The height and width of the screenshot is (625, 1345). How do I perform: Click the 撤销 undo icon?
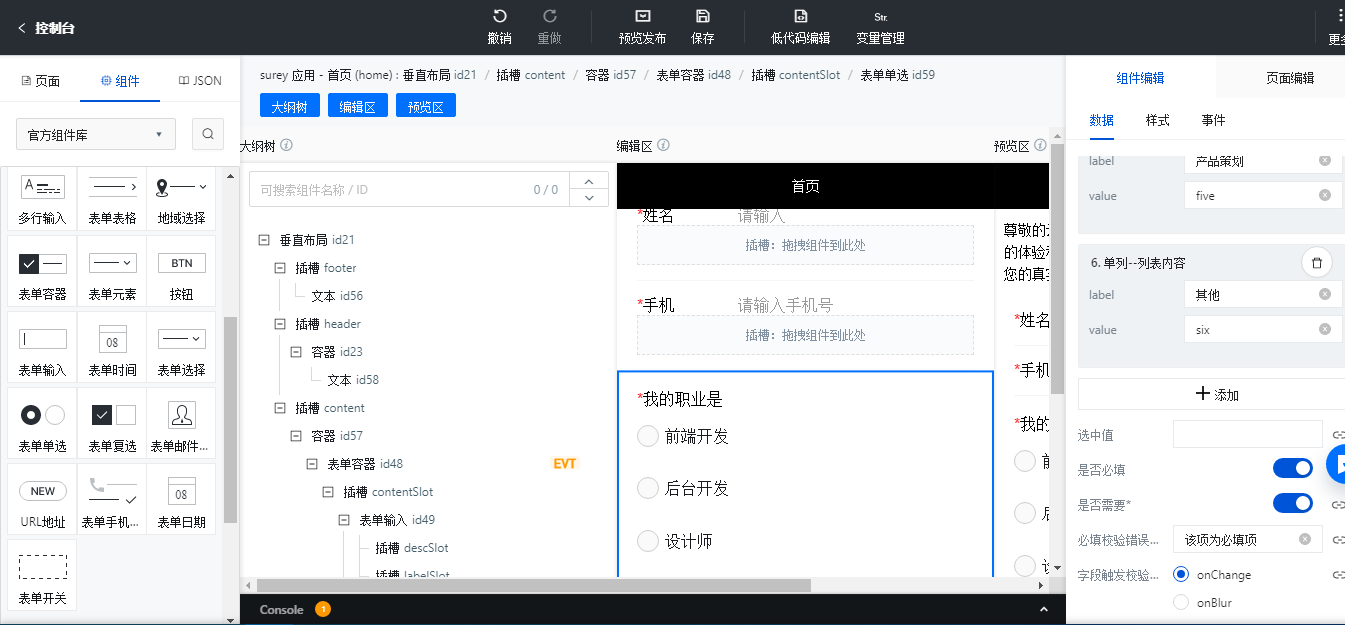tap(500, 16)
